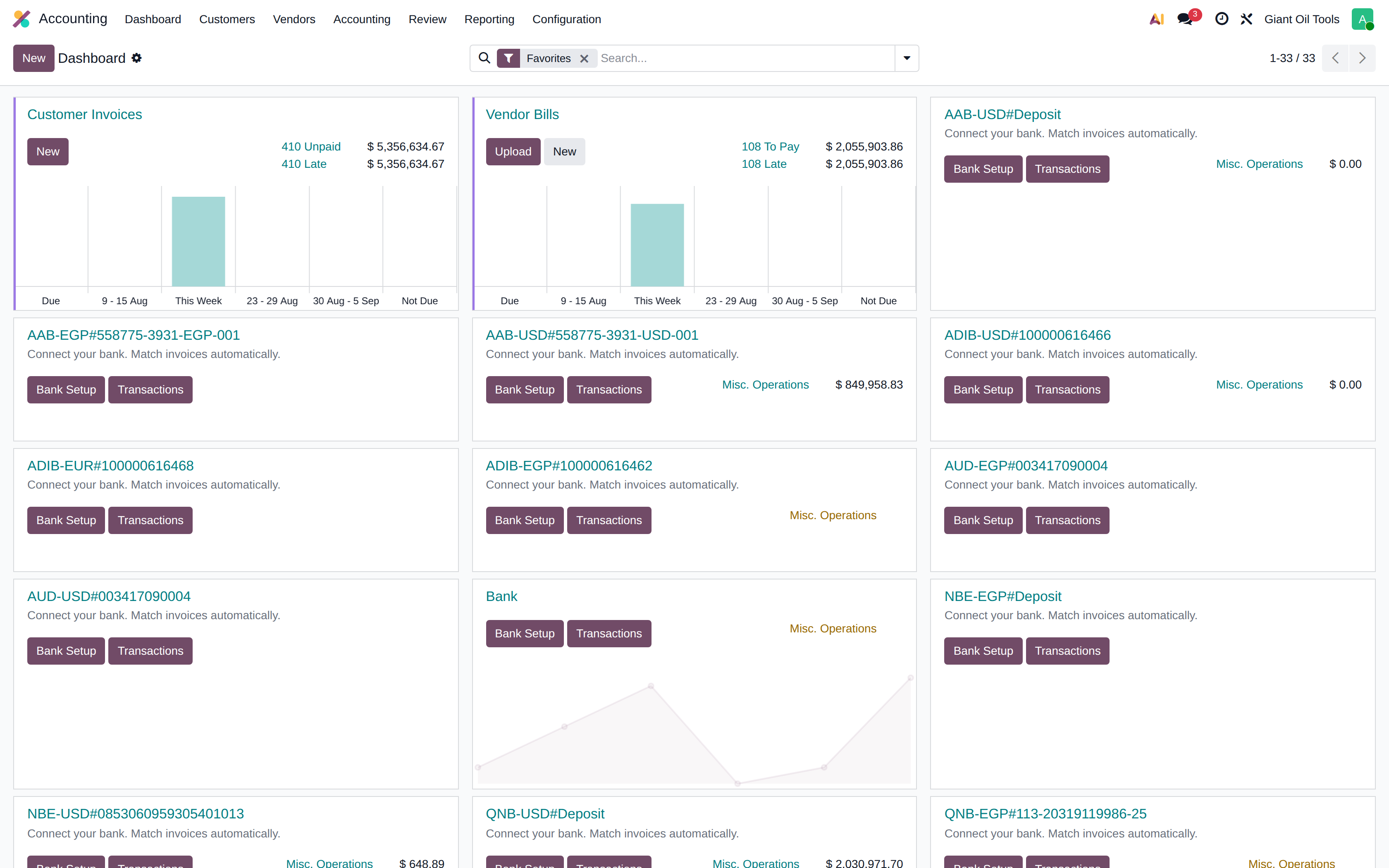Click Bank Setup for AAB-USD#Deposit
The width and height of the screenshot is (1389, 868).
pyautogui.click(x=983, y=169)
